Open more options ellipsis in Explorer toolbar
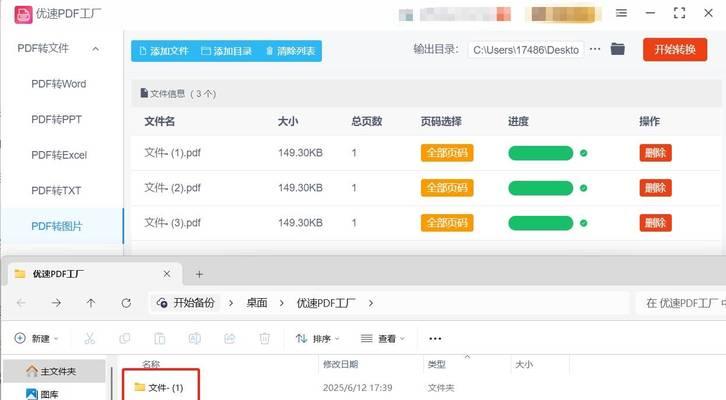This screenshot has height=400, width=726. pos(435,338)
